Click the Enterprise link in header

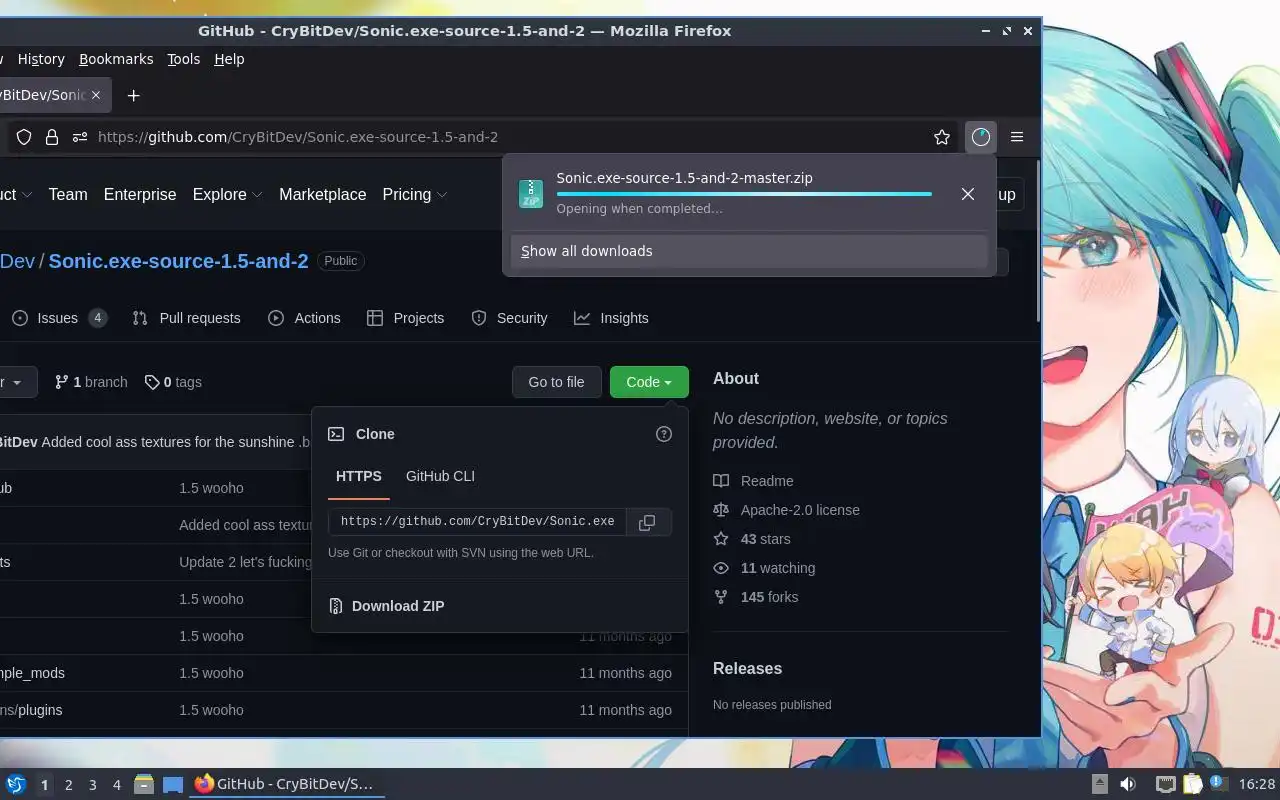[x=140, y=194]
